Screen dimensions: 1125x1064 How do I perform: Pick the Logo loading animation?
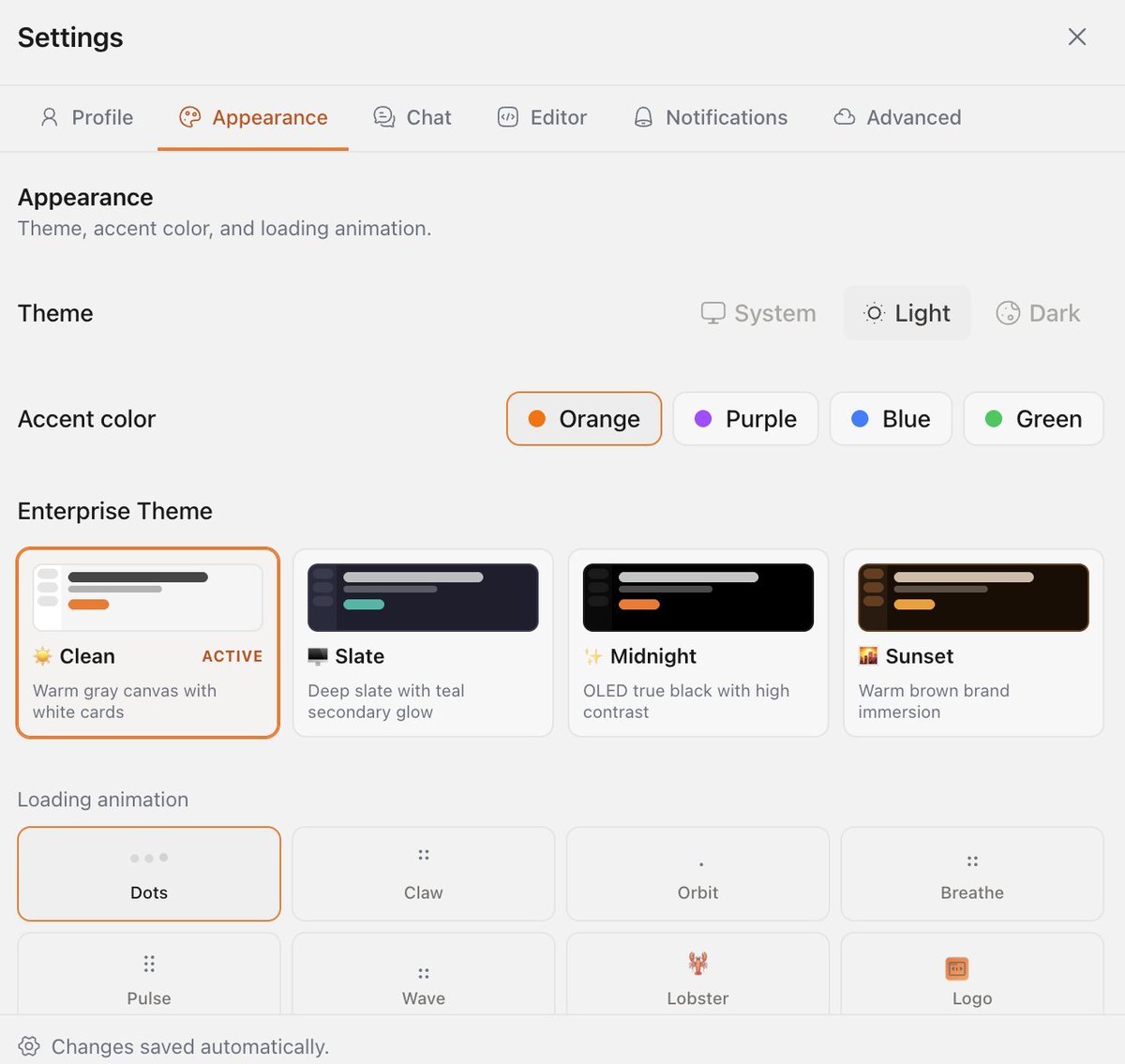[972, 974]
